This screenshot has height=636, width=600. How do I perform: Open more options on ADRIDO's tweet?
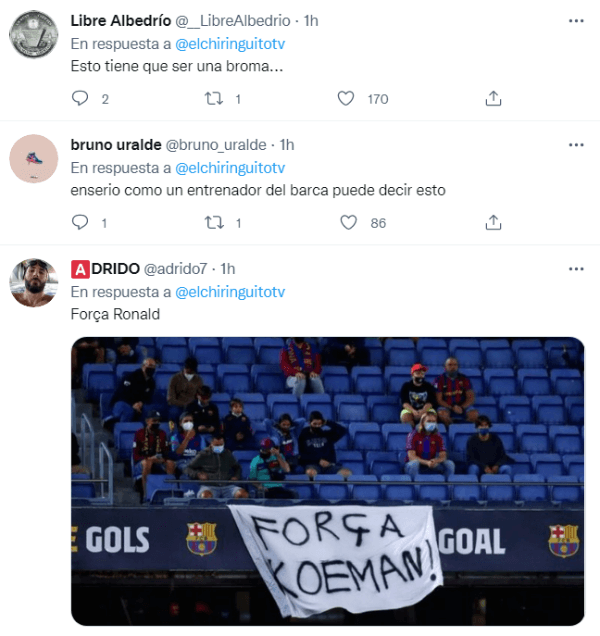[576, 269]
